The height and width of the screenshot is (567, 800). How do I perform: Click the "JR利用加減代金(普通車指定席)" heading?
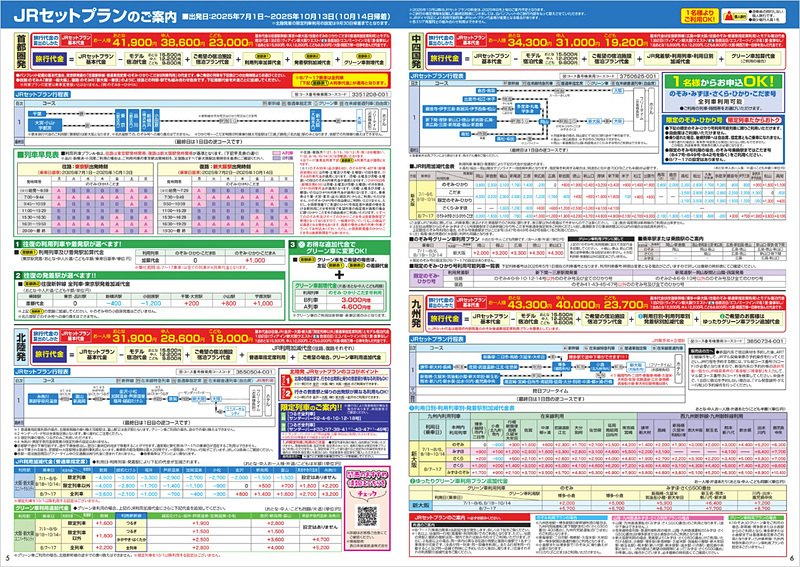tap(52, 462)
